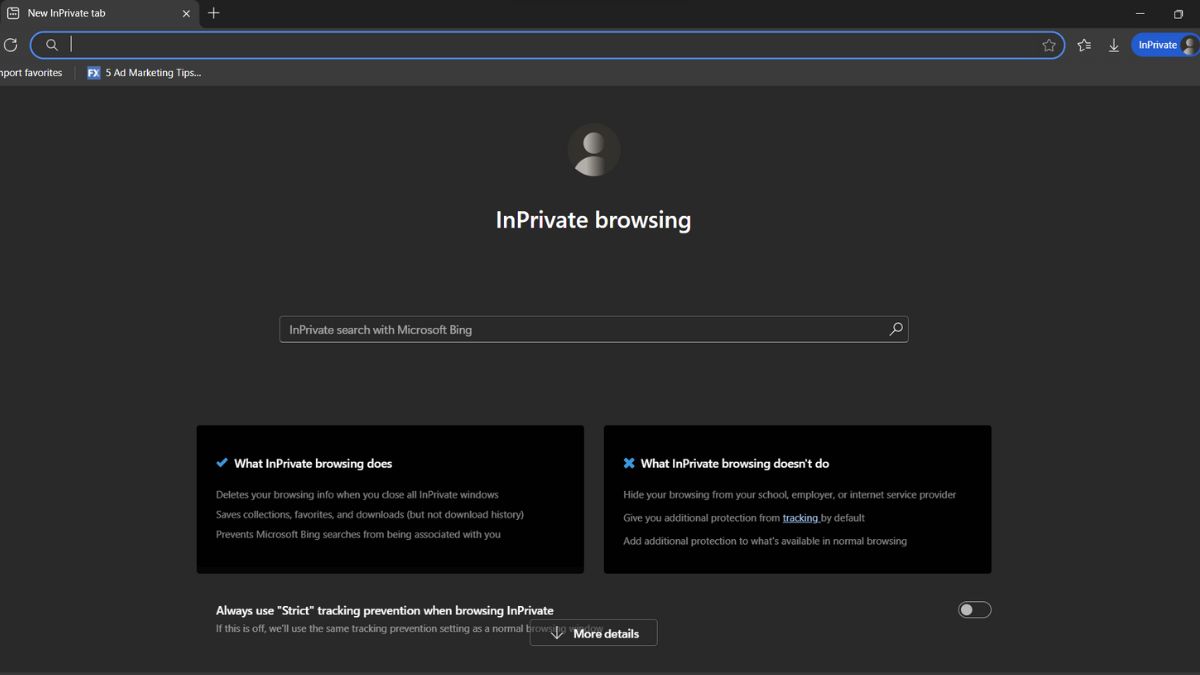Image resolution: width=1200 pixels, height=675 pixels.
Task: Click 'Hide your browsing from your school' line
Action: click(x=790, y=495)
